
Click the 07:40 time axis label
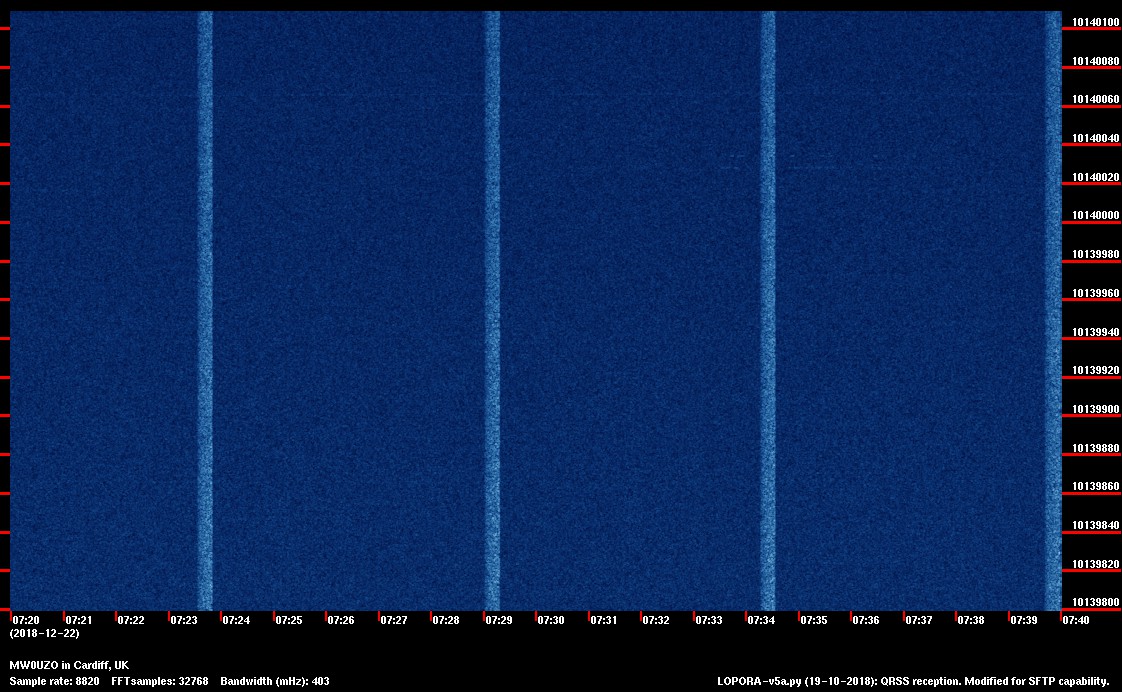pyautogui.click(x=1076, y=620)
